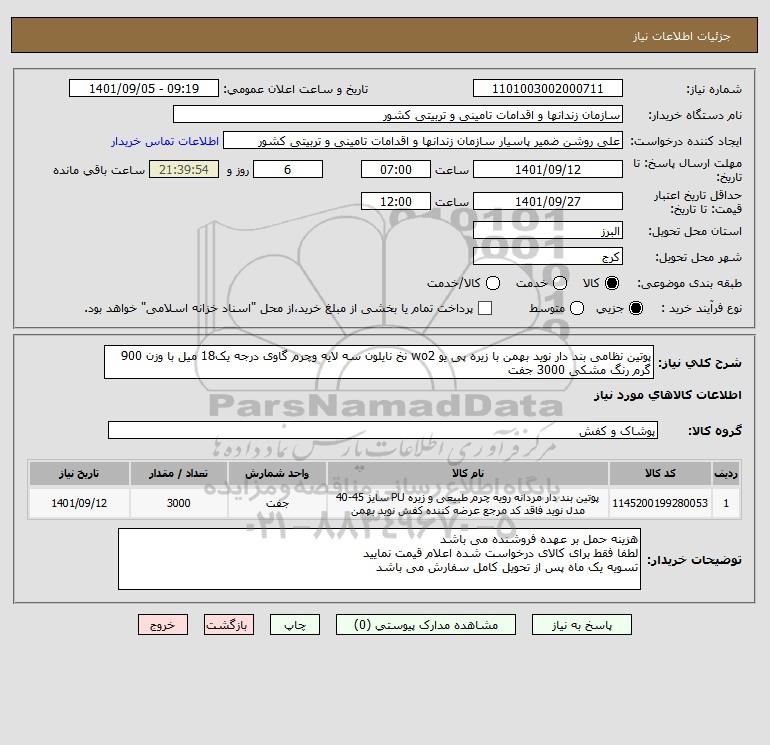Click the announcement date field 1401/09/05 - 09:19
Viewport: 770px width, 745px height.
click(144, 88)
